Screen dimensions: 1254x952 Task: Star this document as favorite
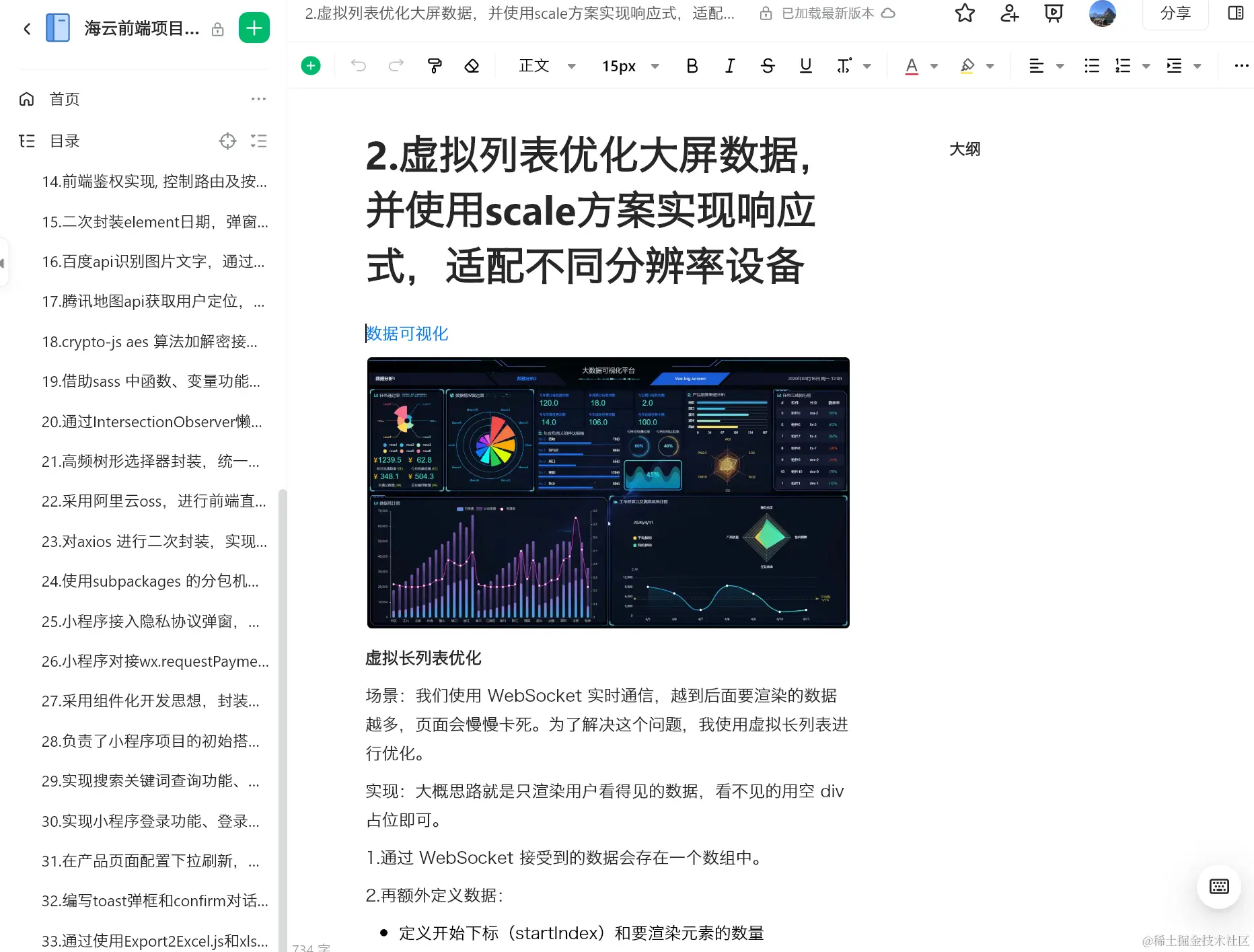pyautogui.click(x=965, y=13)
